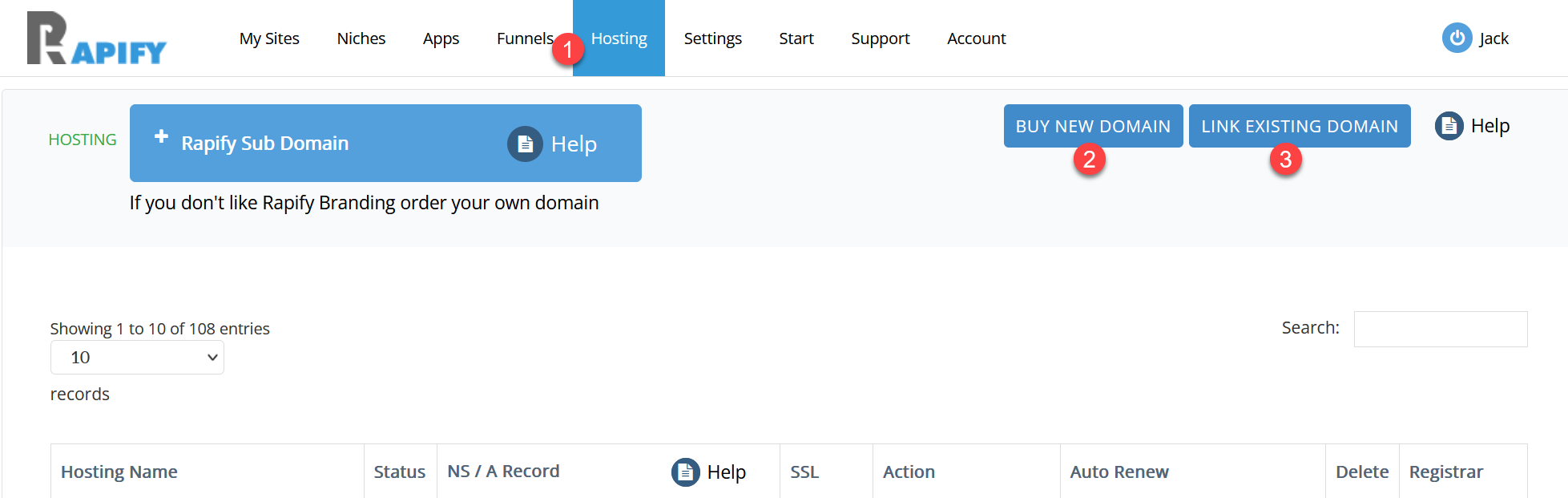The width and height of the screenshot is (1568, 498).
Task: Open the Hosting tab
Action: click(x=619, y=38)
